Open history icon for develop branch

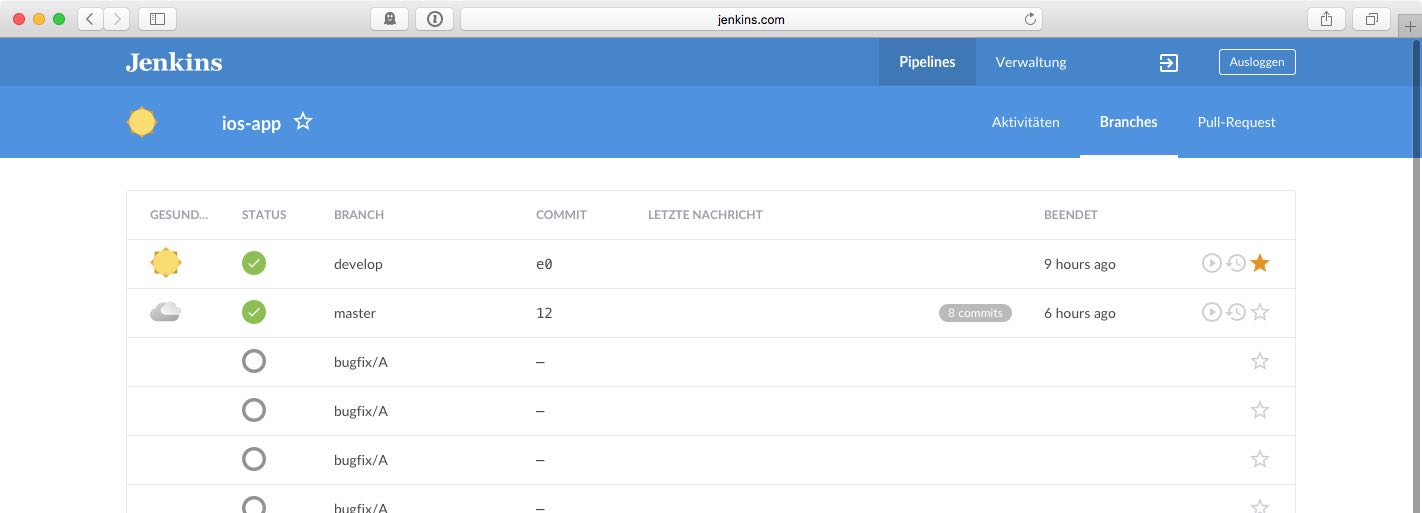coord(1236,263)
